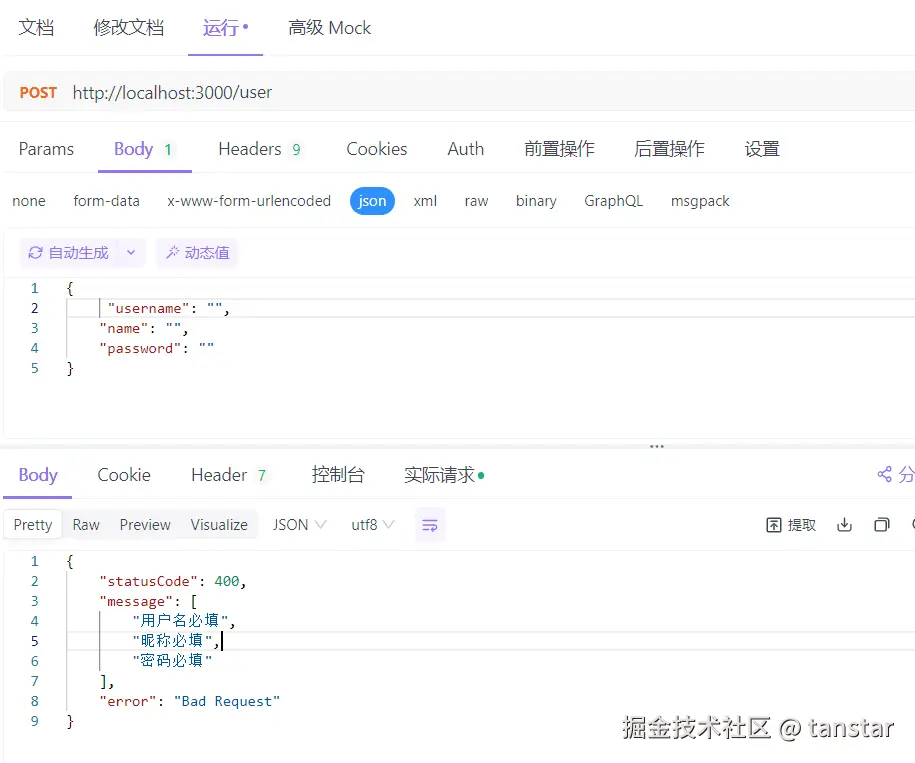Click the 动态值 dynamic value button

pyautogui.click(x=197, y=253)
